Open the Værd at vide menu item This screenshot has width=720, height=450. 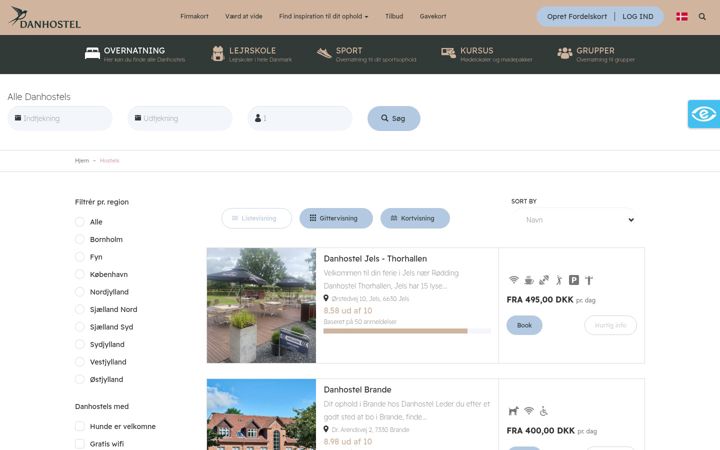tap(243, 16)
